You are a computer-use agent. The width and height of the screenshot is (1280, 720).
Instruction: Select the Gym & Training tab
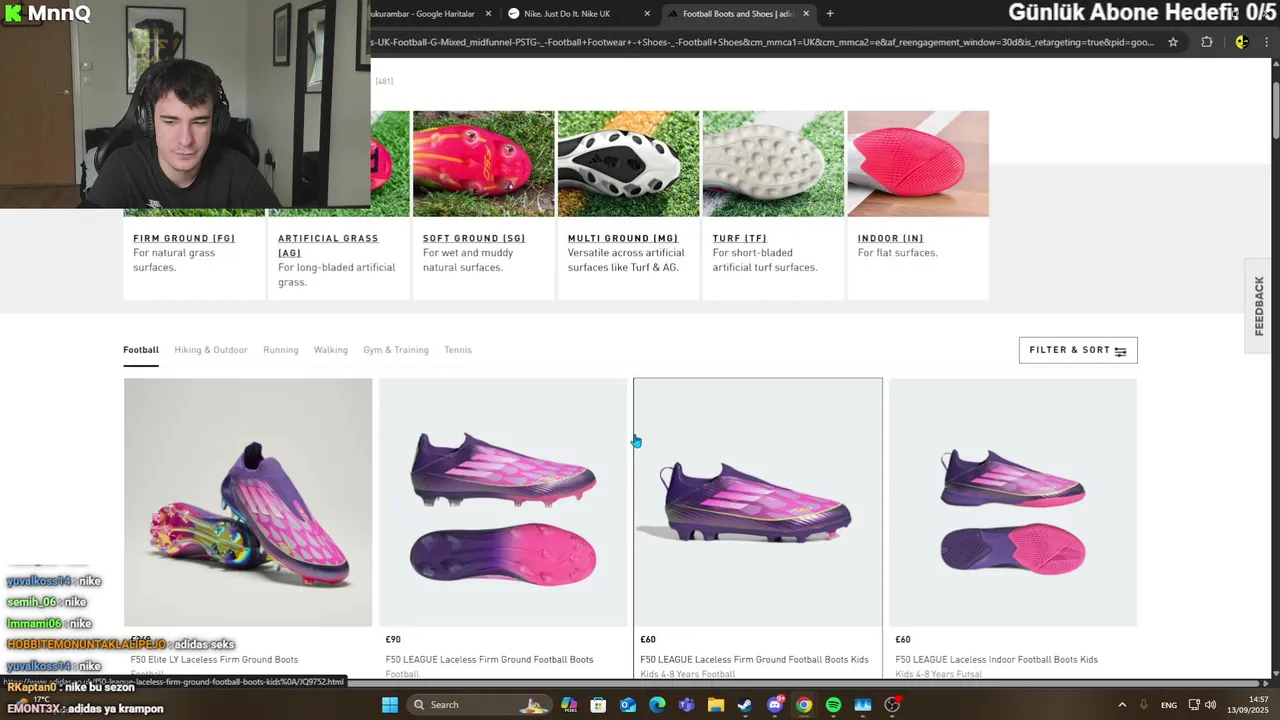396,350
